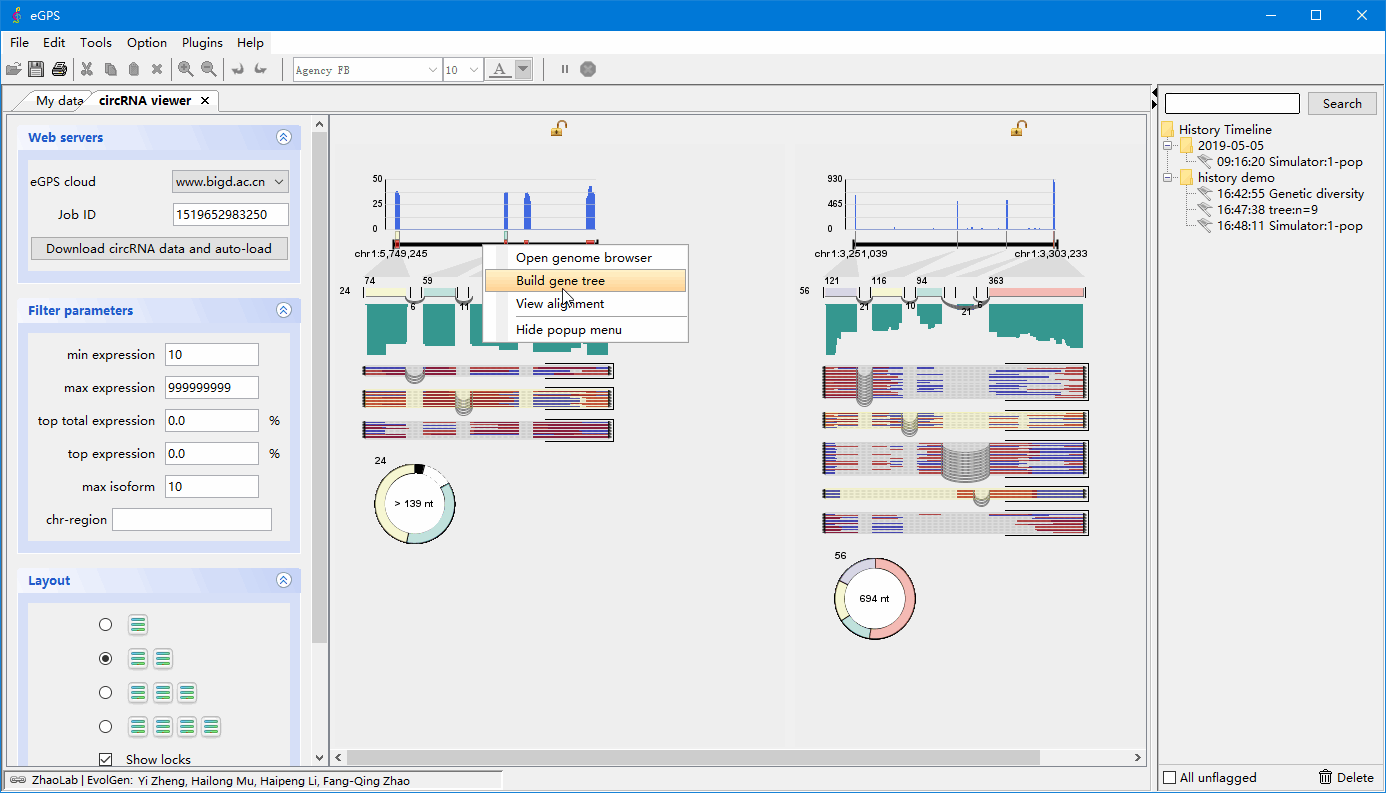Click the Delete X toolbar icon
This screenshot has height=793, width=1386.
(157, 69)
